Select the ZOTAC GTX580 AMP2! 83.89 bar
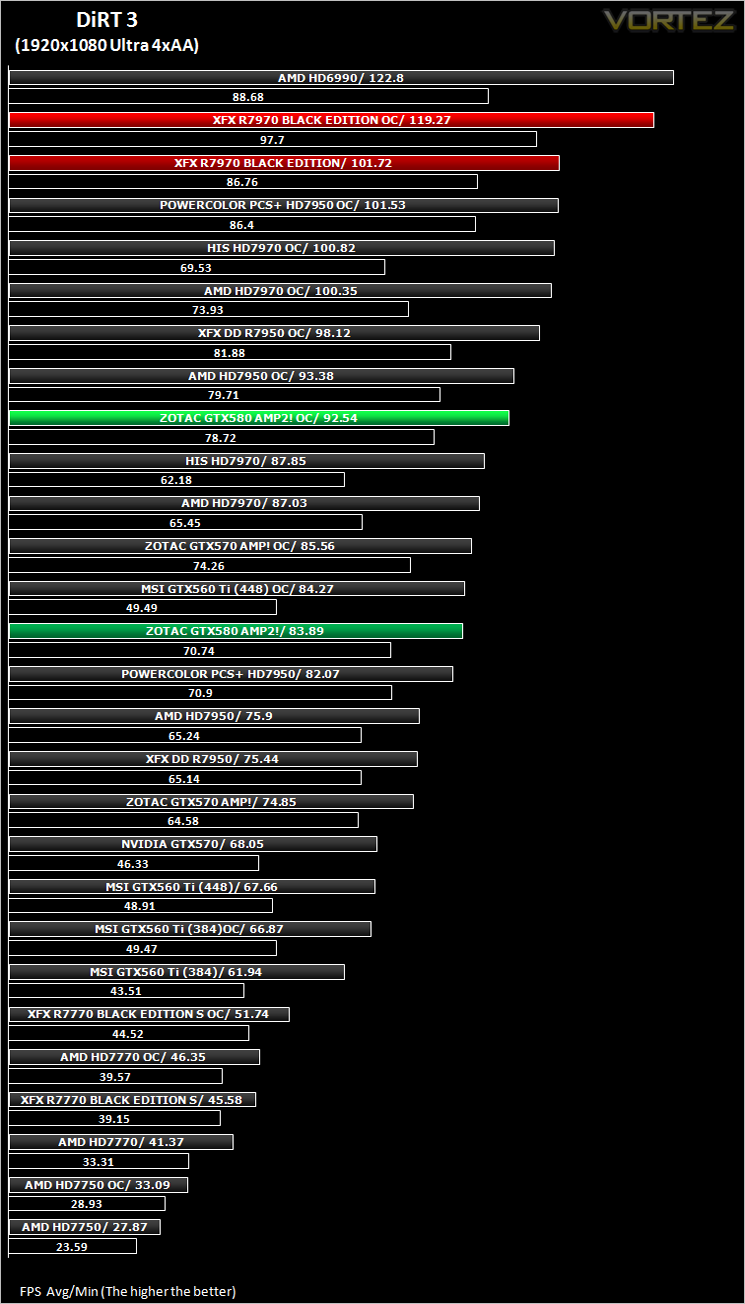745x1304 pixels. pyautogui.click(x=236, y=631)
